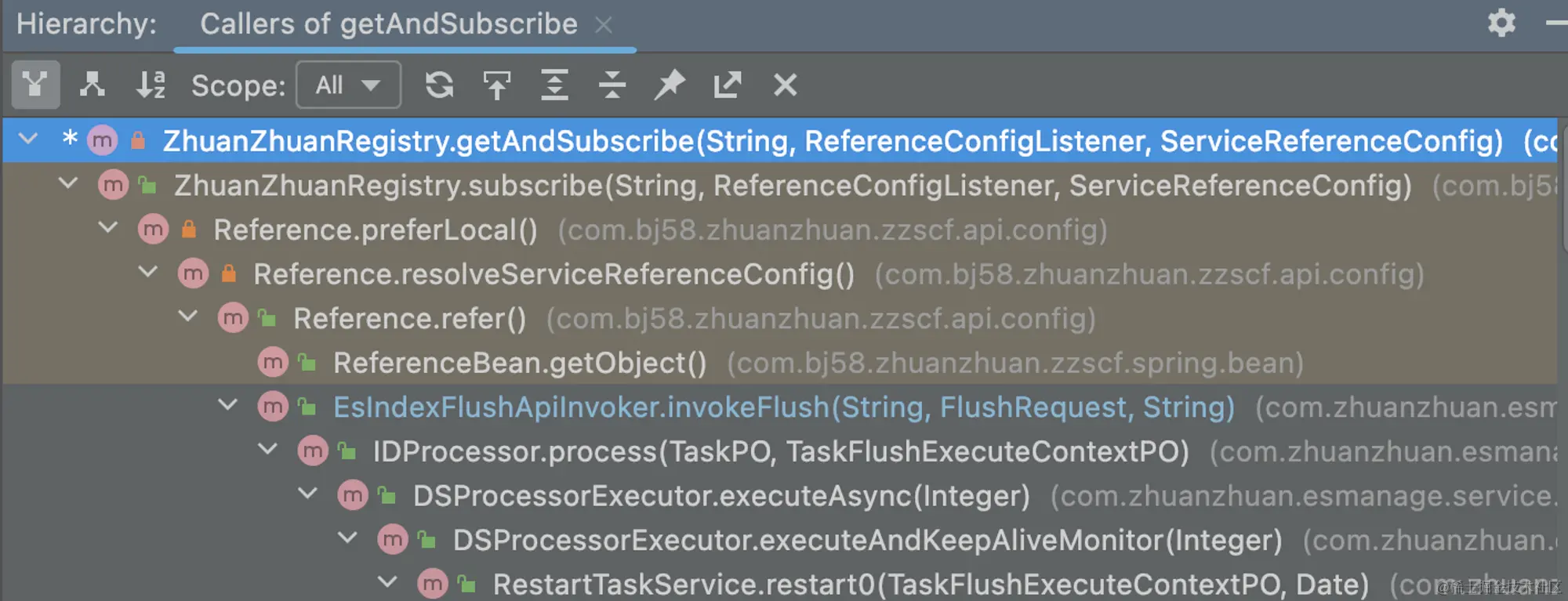Expand all hierarchy nodes
The width and height of the screenshot is (1568, 601).
pyautogui.click(x=554, y=85)
